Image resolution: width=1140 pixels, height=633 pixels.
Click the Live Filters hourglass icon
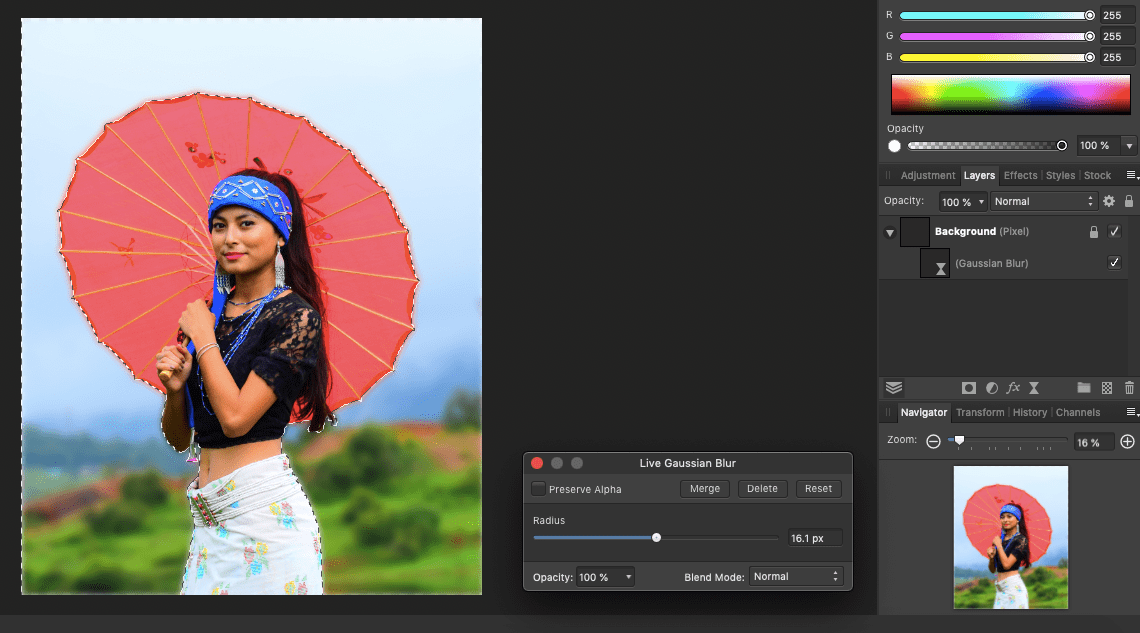(1034, 388)
